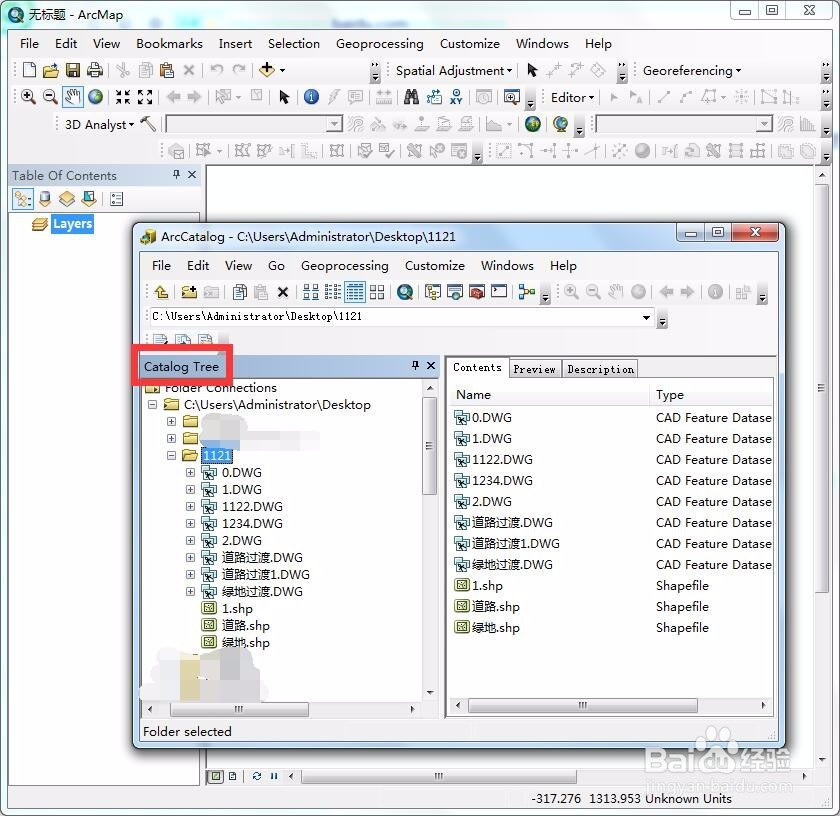Switch TOC to List By Source

(45, 199)
